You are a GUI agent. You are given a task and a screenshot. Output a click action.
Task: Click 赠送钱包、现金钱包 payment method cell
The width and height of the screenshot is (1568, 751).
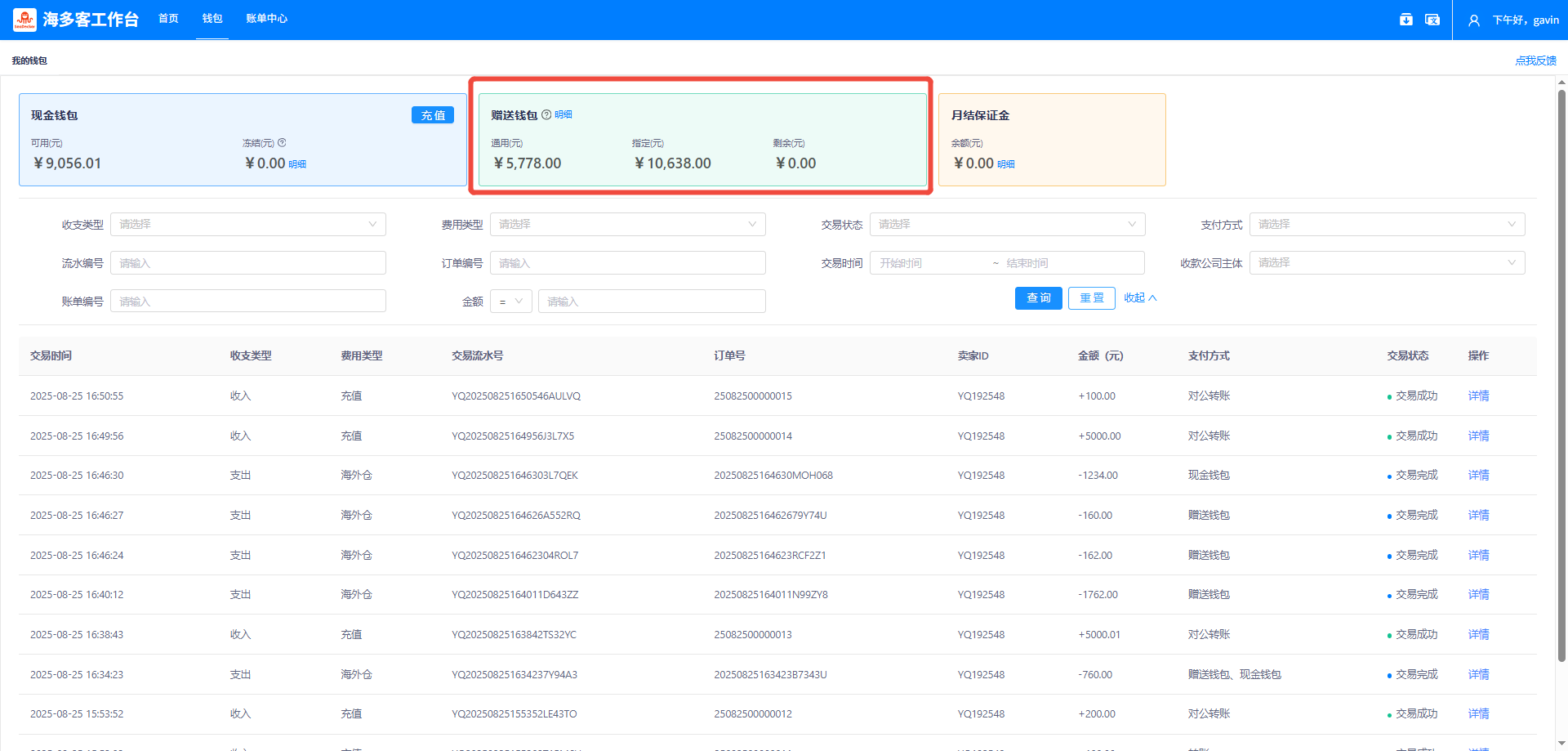(x=1234, y=675)
